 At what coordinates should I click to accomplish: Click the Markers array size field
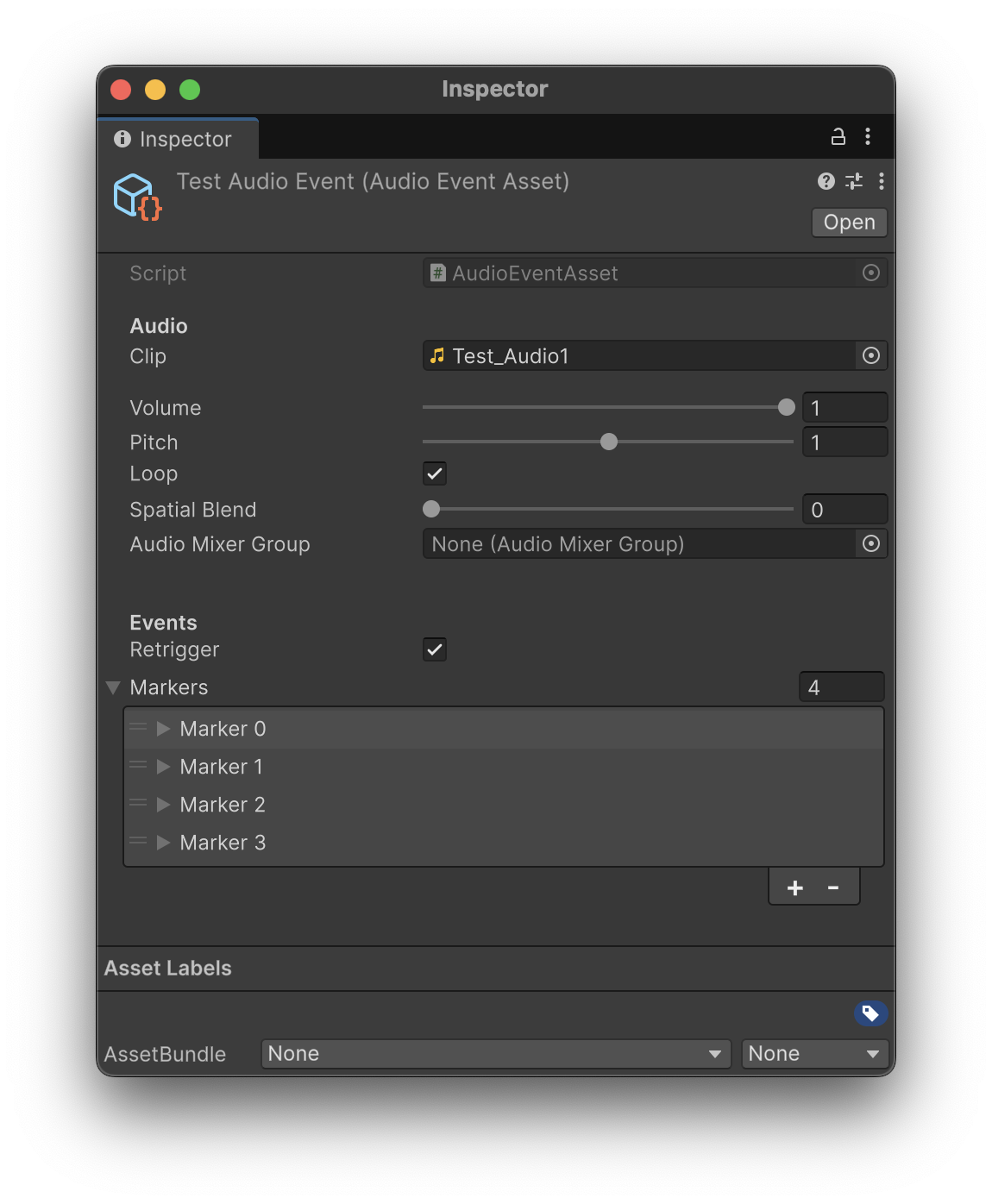(x=841, y=687)
